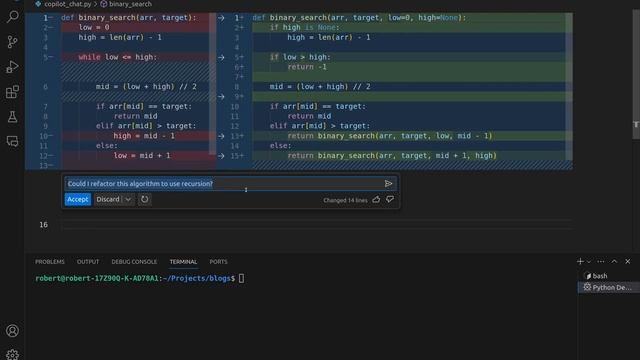The image size is (640, 360).
Task: Discard the Copilot suggested changes
Action: pyautogui.click(x=108, y=199)
